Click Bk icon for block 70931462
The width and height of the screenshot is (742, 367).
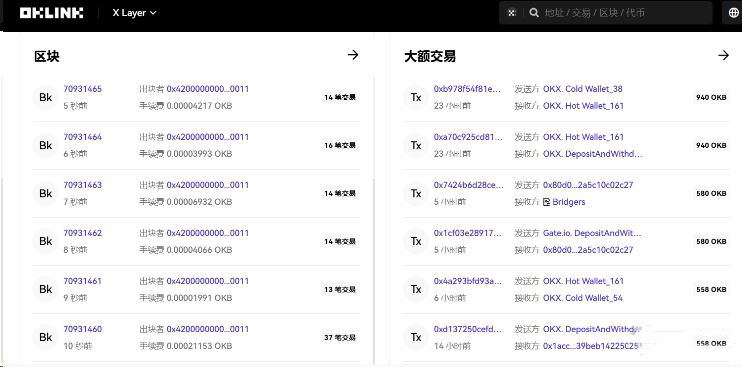click(45, 241)
